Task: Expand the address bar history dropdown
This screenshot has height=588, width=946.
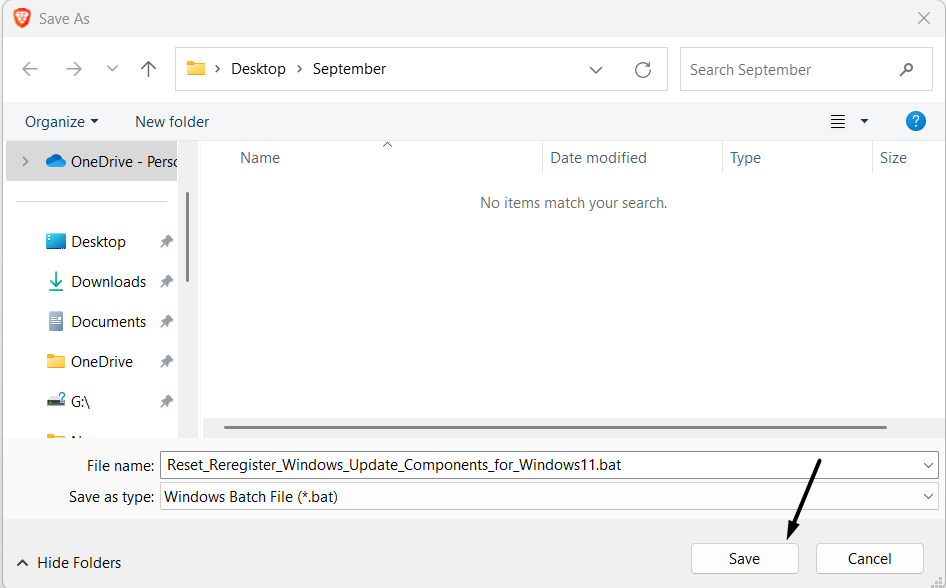Action: [596, 70]
